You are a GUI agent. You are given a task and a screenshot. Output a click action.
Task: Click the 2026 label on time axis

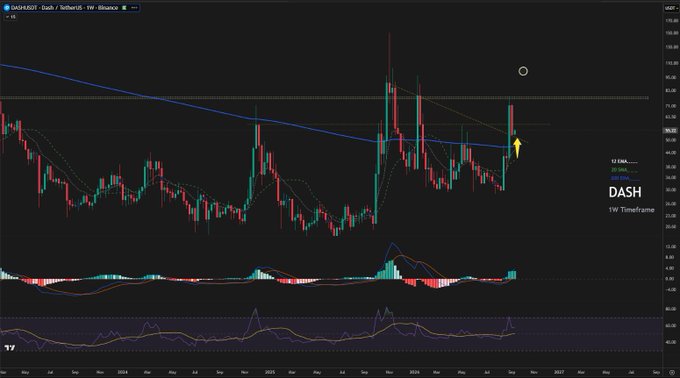414,372
